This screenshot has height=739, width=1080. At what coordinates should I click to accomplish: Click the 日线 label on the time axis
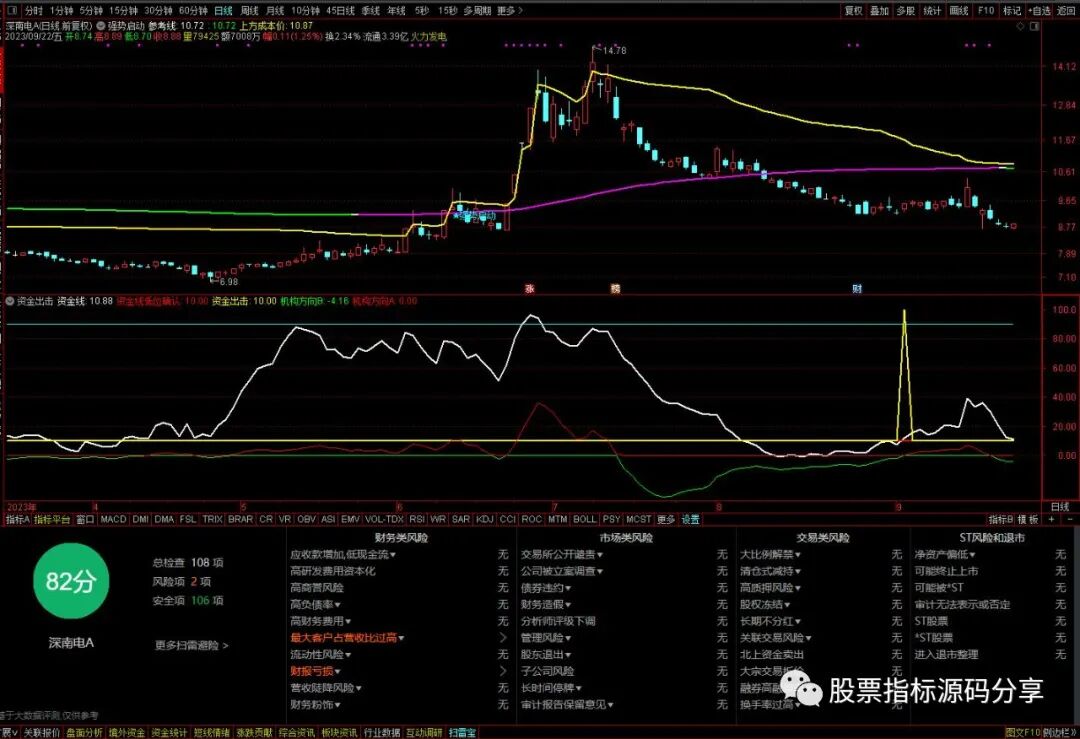point(1059,506)
